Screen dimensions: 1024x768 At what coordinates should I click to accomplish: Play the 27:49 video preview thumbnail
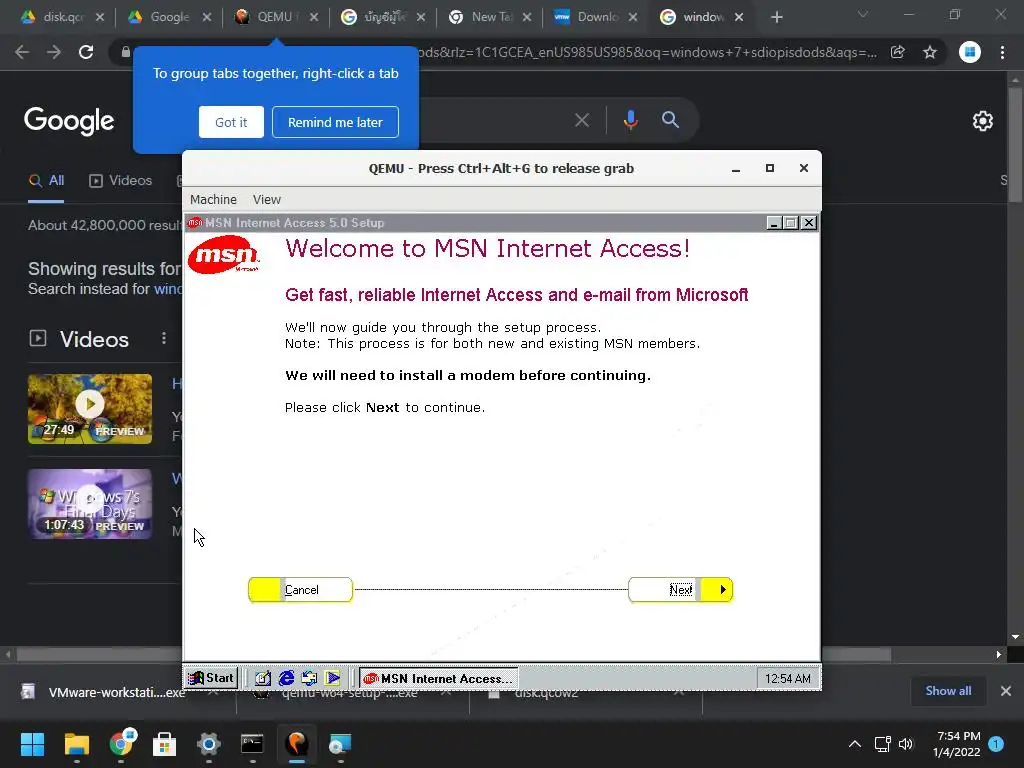[x=90, y=409]
